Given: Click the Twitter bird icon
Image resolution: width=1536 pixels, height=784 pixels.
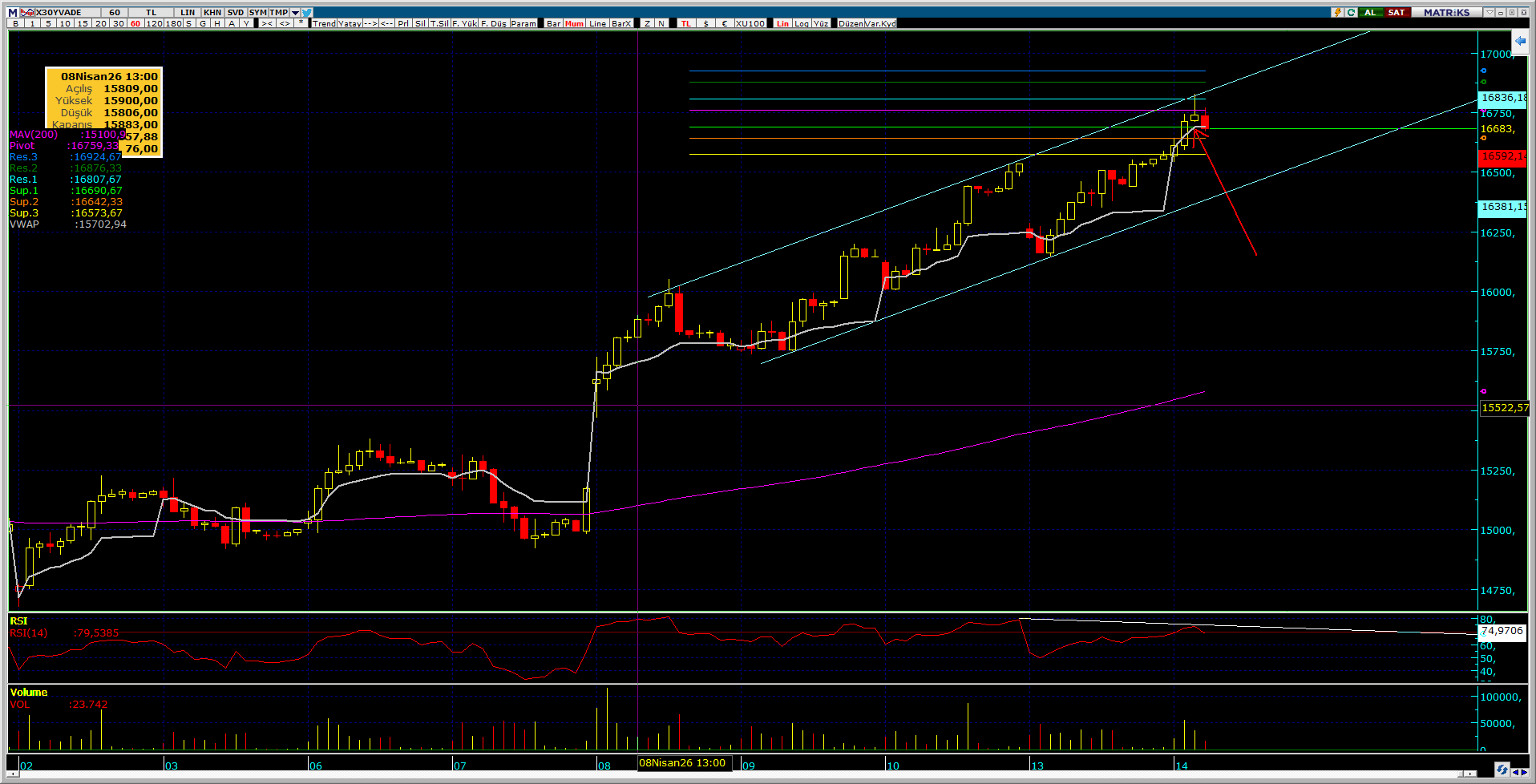Looking at the screenshot, I should (x=307, y=13).
